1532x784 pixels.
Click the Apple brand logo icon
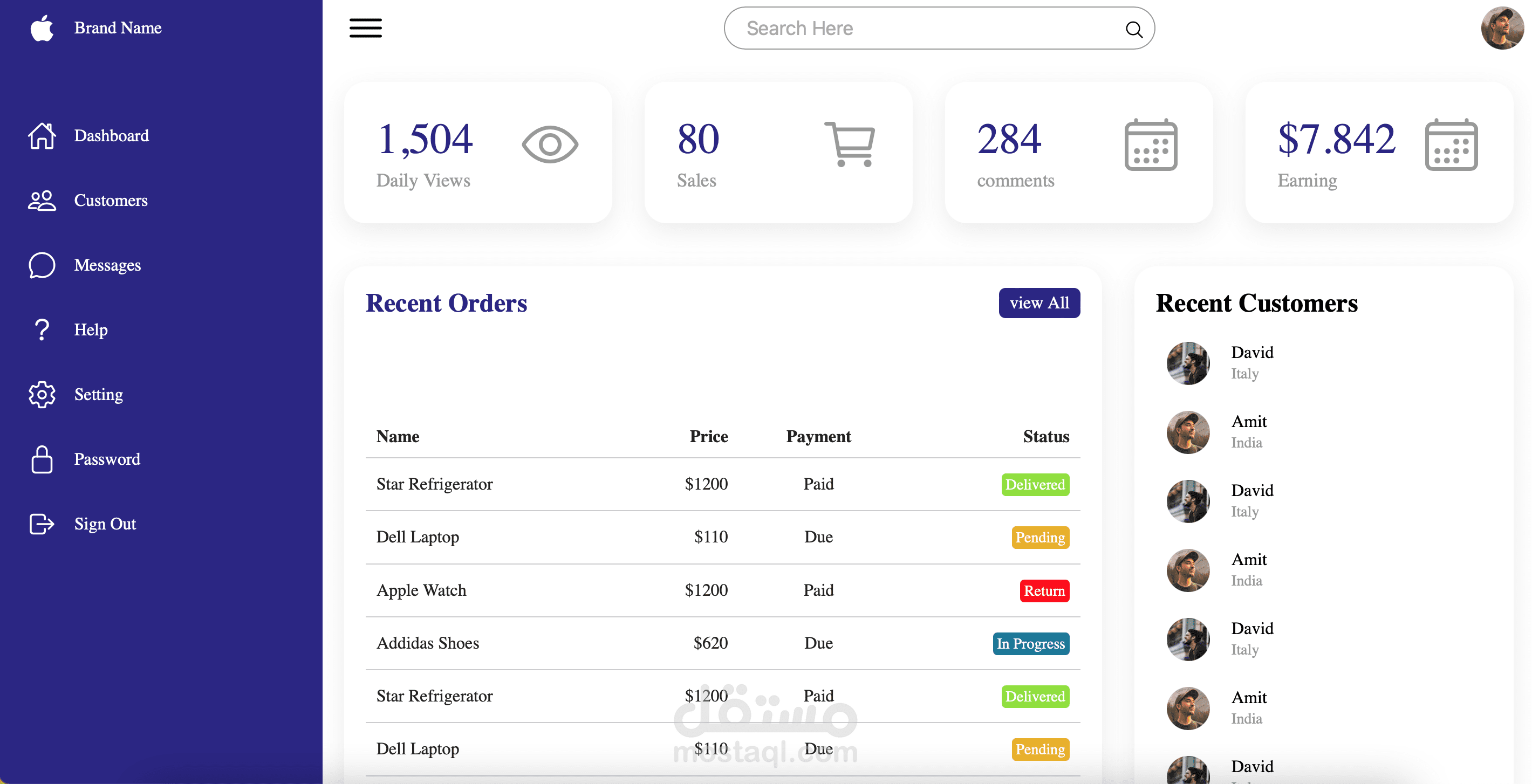point(42,28)
